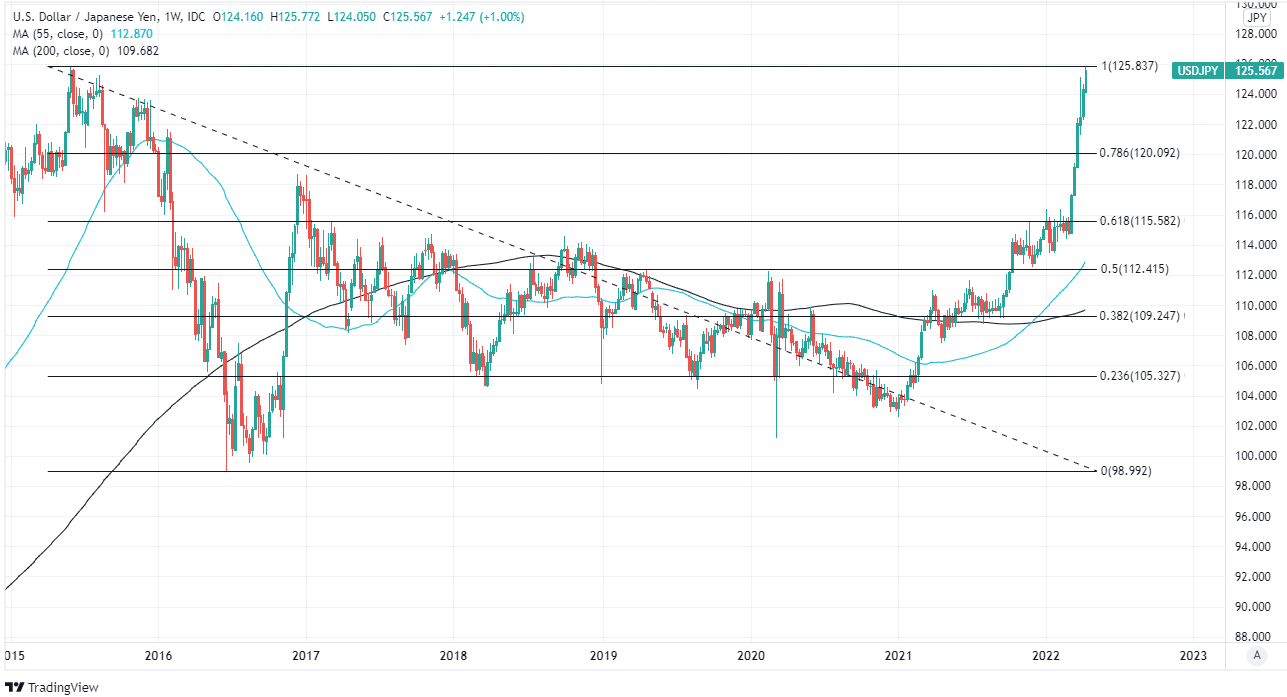Click the USDJPY symbol price tag
1287x697 pixels.
tap(1199, 71)
